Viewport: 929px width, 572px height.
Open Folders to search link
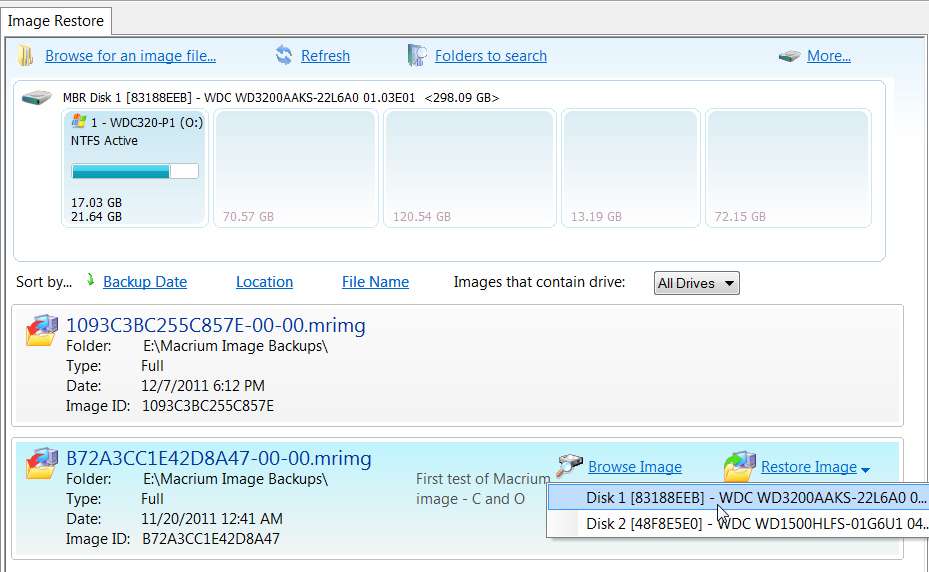point(491,56)
